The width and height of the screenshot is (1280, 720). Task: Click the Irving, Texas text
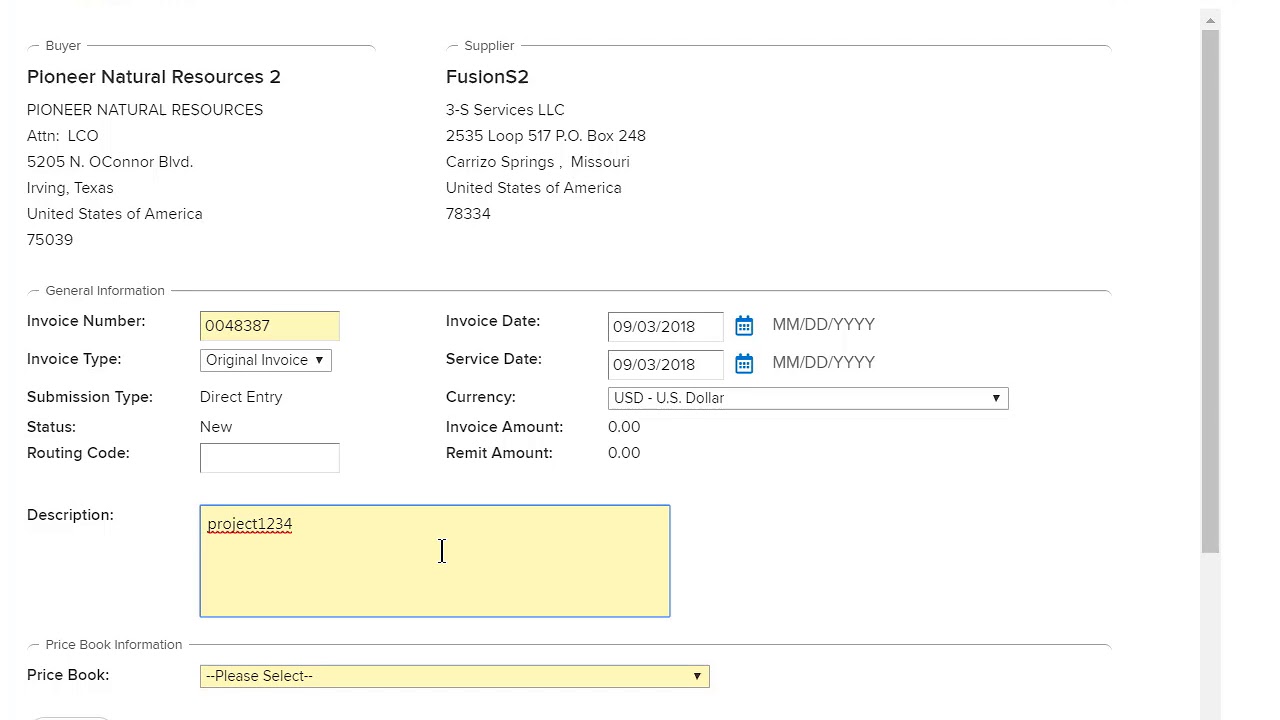[x=70, y=188]
